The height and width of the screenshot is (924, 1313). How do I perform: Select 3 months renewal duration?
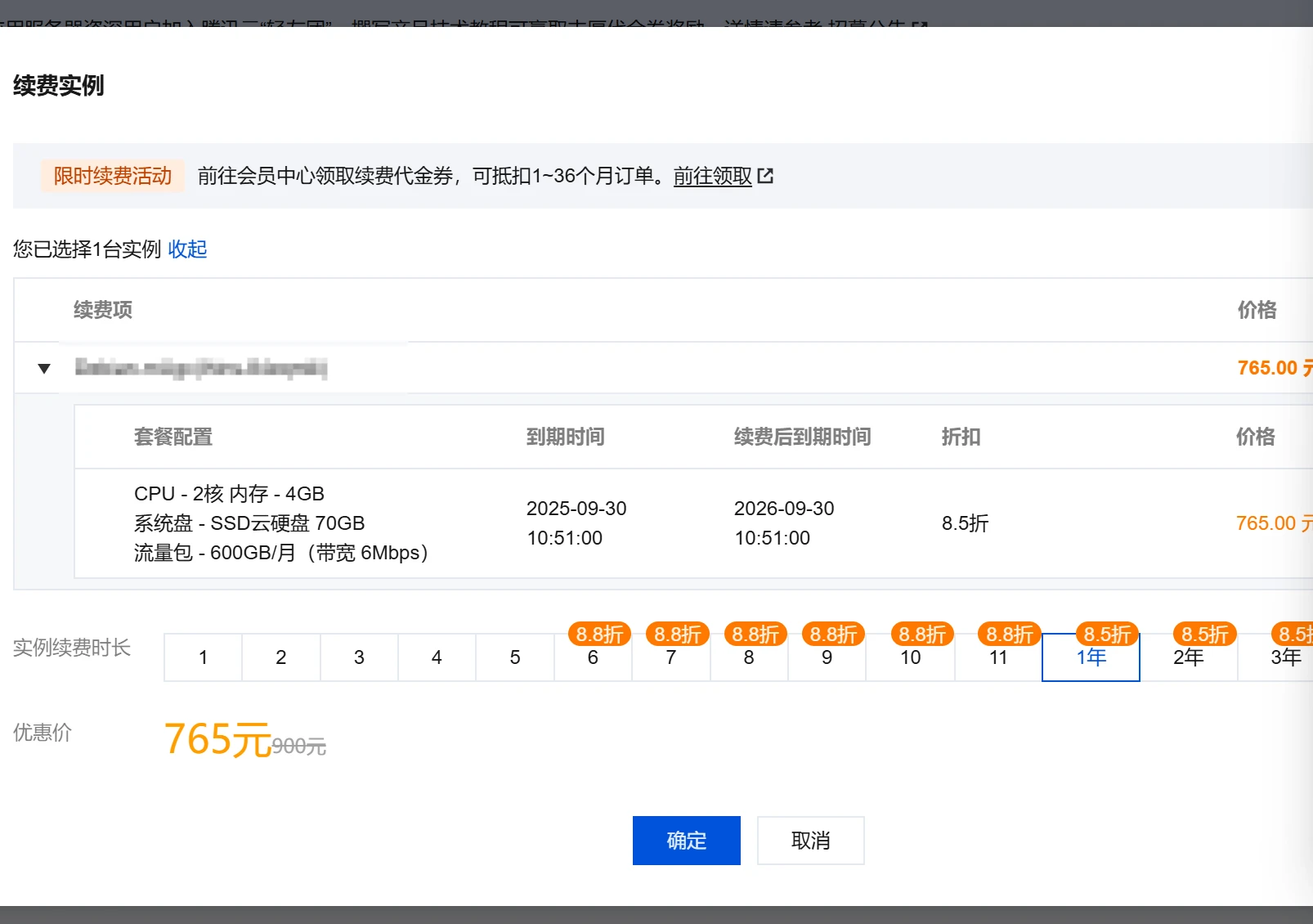point(359,657)
